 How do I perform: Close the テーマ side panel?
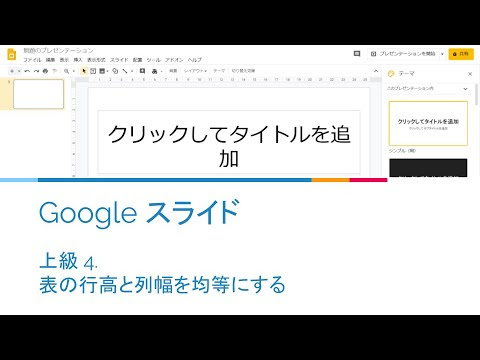[x=470, y=74]
